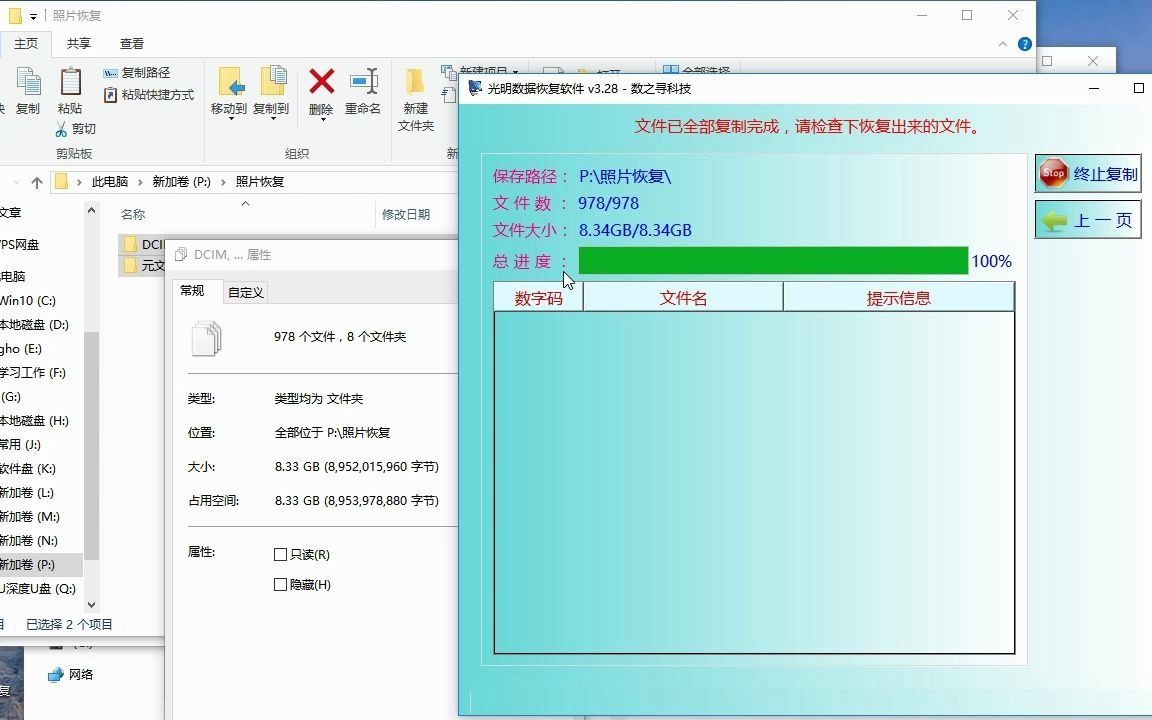Image resolution: width=1152 pixels, height=720 pixels.
Task: Open the Share (共享) ribbon tab
Action: [x=79, y=43]
